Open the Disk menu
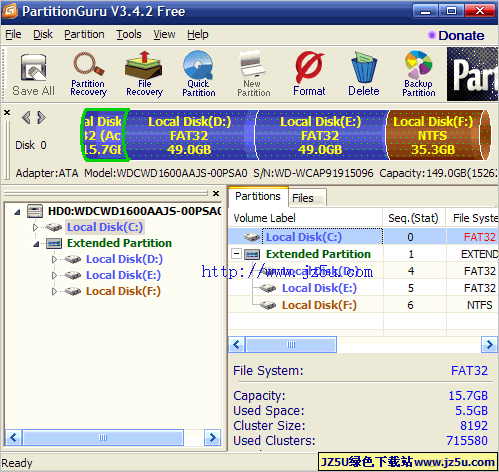Viewport: 499px width, 472px height. click(x=43, y=35)
